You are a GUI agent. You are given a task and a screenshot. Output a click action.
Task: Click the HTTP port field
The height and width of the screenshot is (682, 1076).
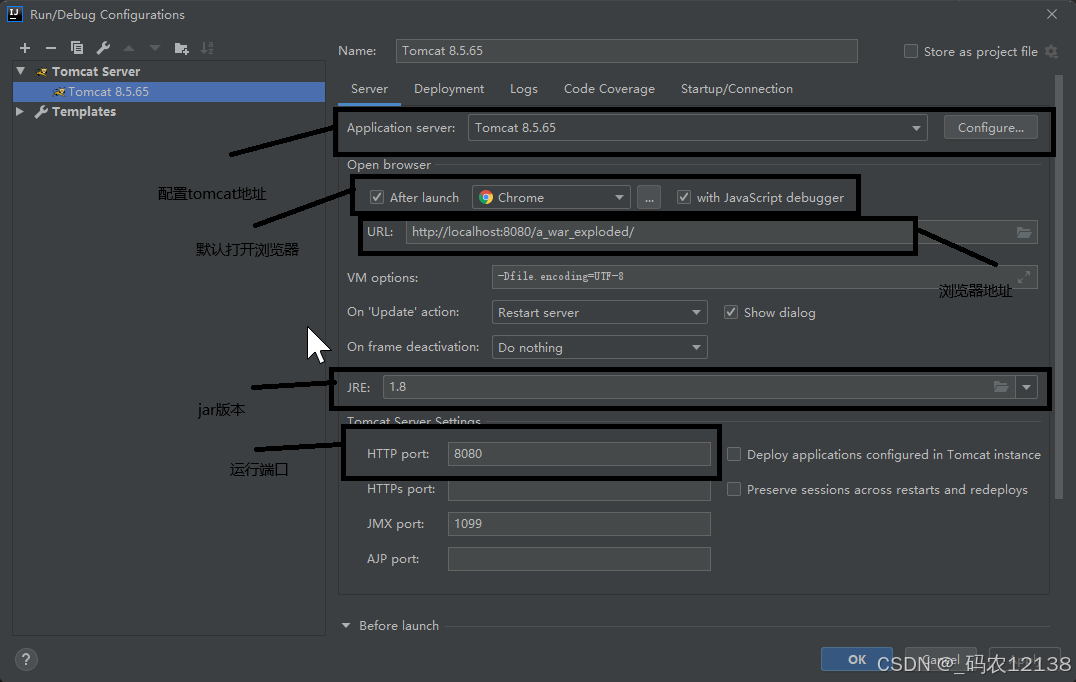point(579,454)
